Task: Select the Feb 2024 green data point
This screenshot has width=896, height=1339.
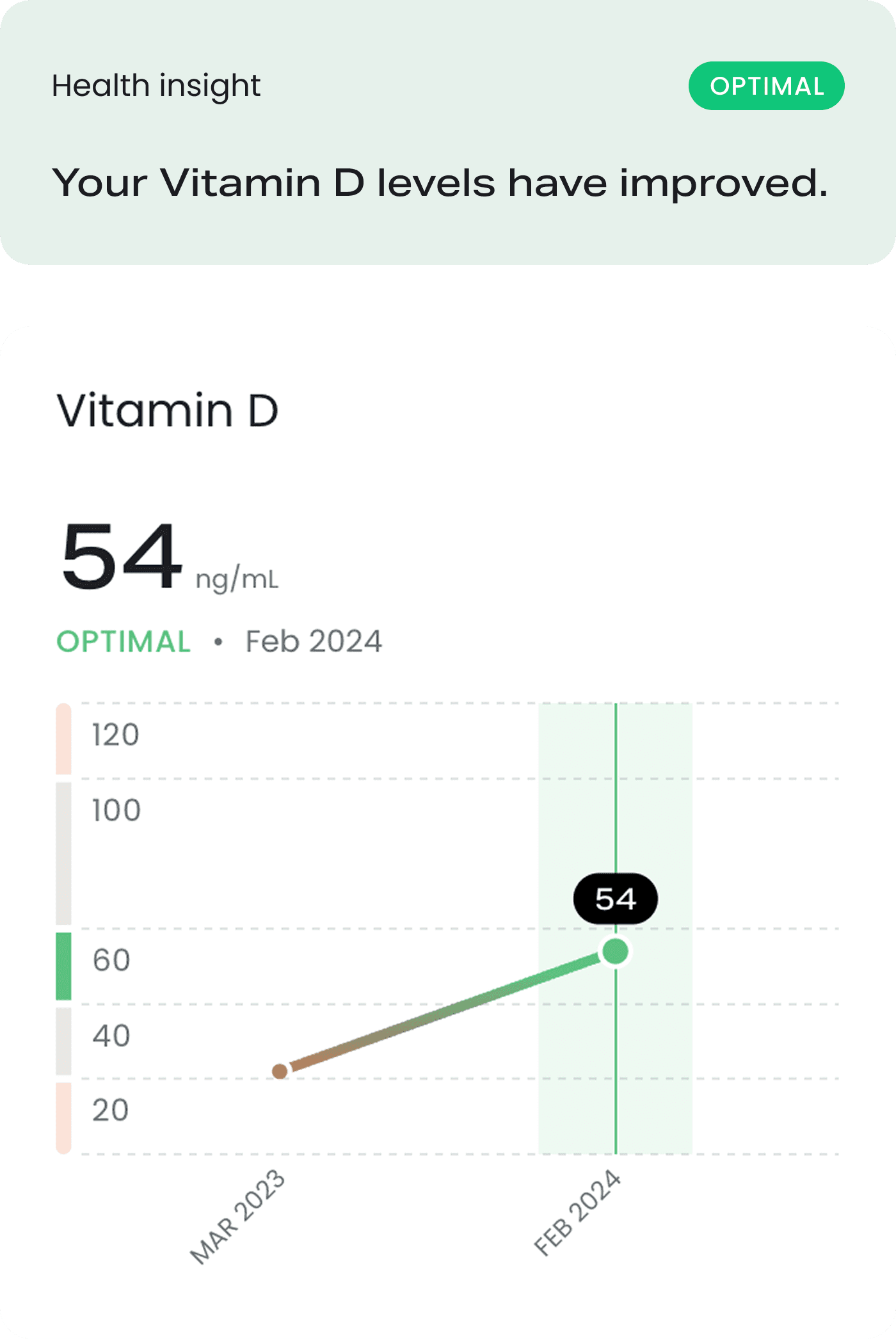Action: [616, 951]
